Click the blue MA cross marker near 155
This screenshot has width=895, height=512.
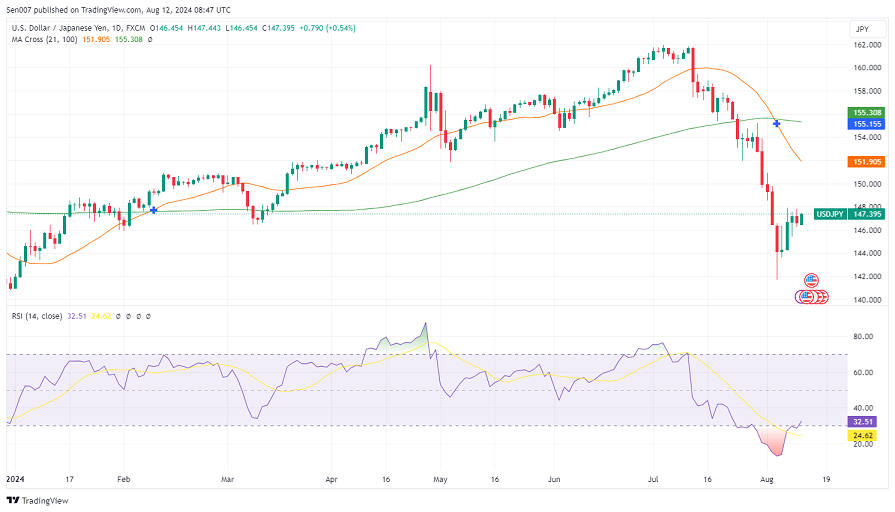coord(776,123)
